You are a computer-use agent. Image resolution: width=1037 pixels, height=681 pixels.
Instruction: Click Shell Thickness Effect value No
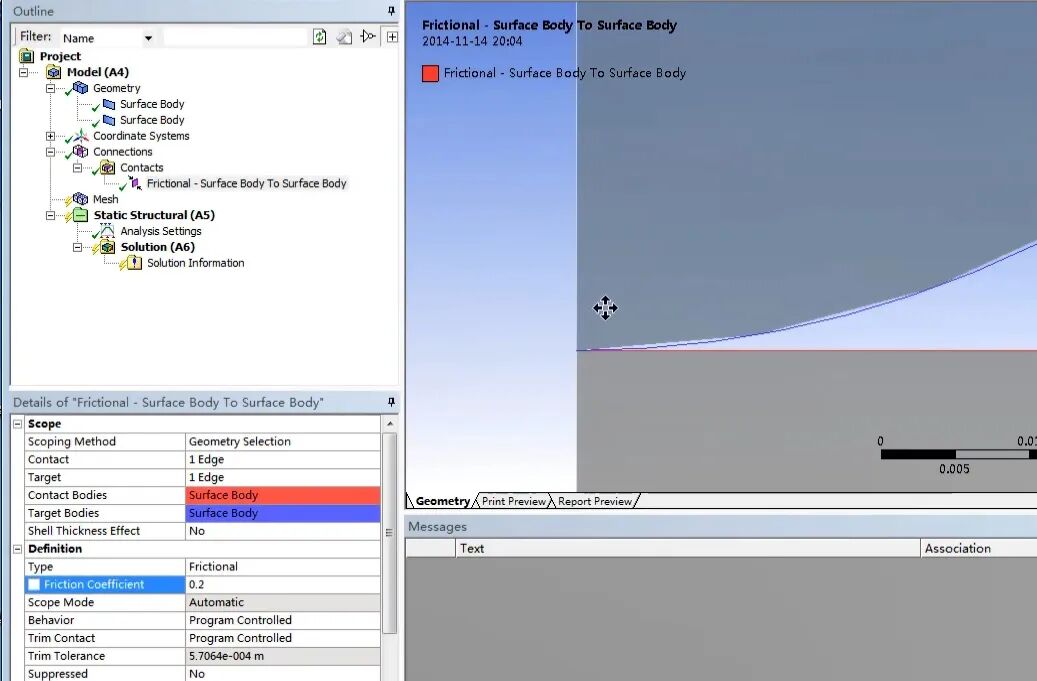283,531
